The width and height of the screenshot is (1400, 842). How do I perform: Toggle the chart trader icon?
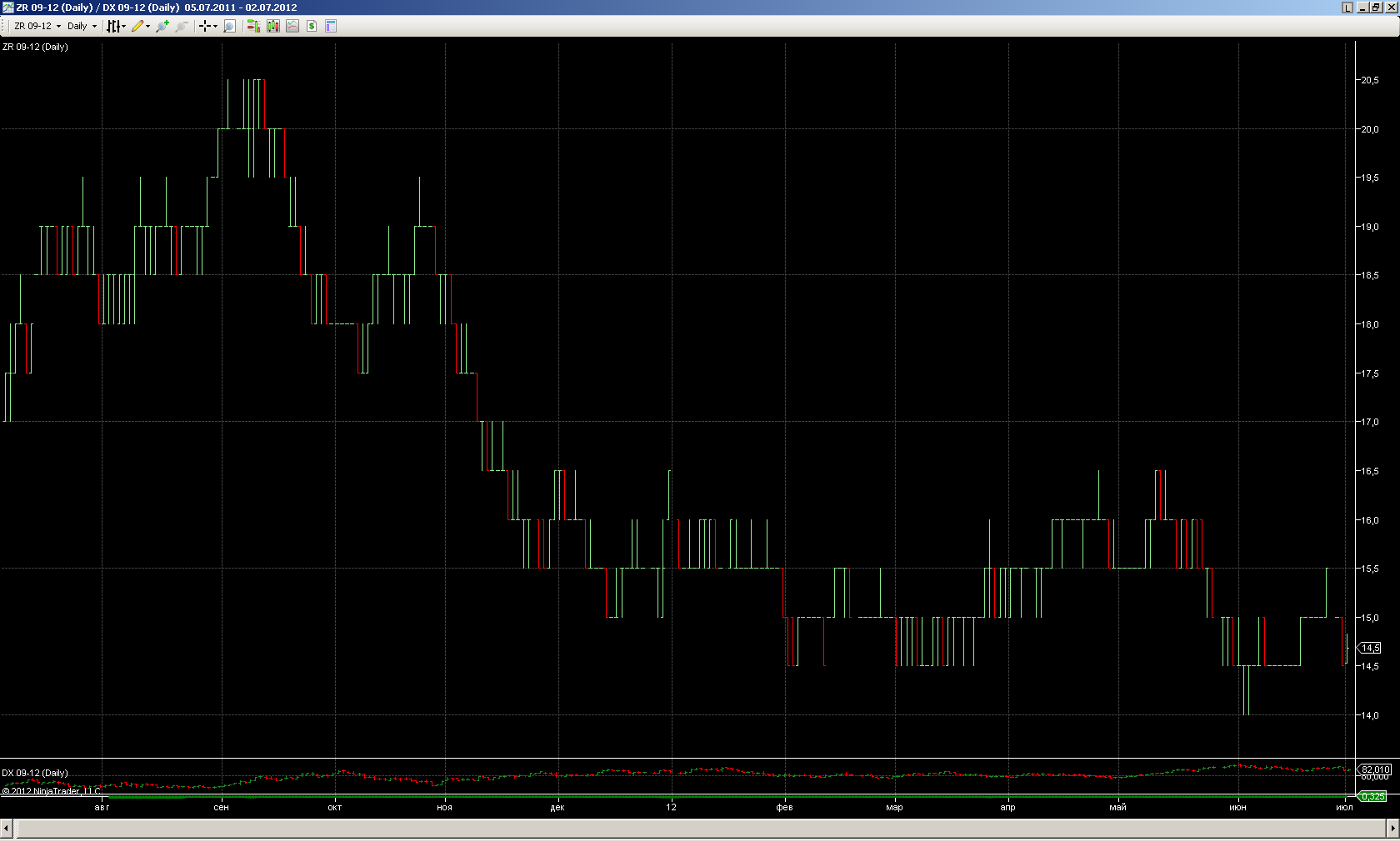(x=253, y=26)
